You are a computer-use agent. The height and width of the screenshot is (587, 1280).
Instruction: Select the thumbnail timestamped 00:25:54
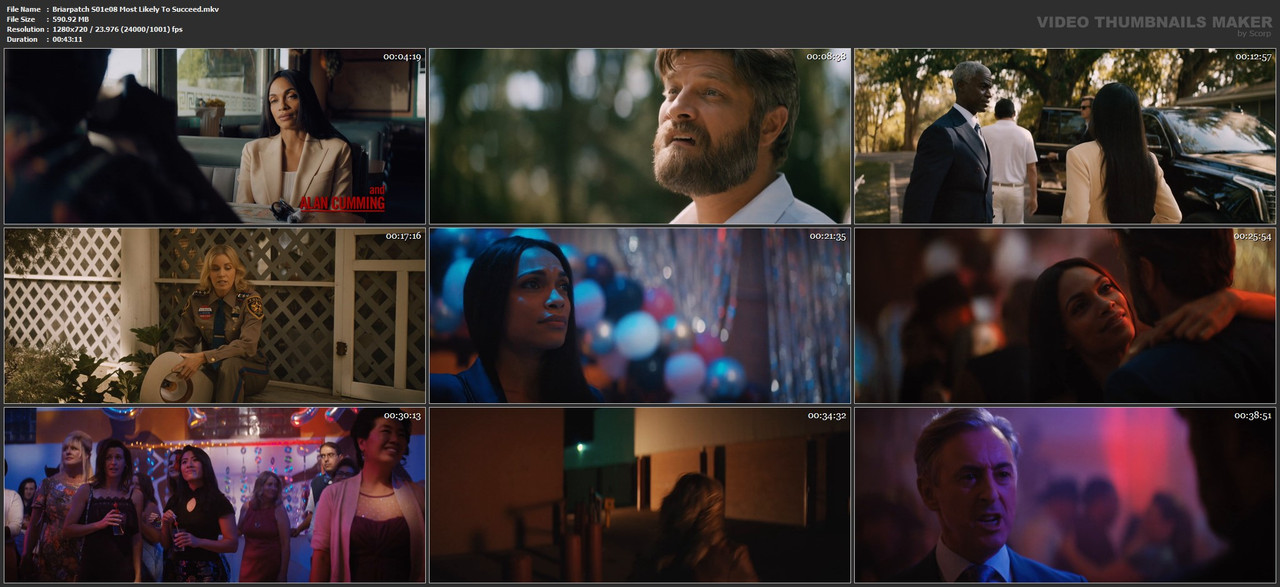[x=1065, y=316]
